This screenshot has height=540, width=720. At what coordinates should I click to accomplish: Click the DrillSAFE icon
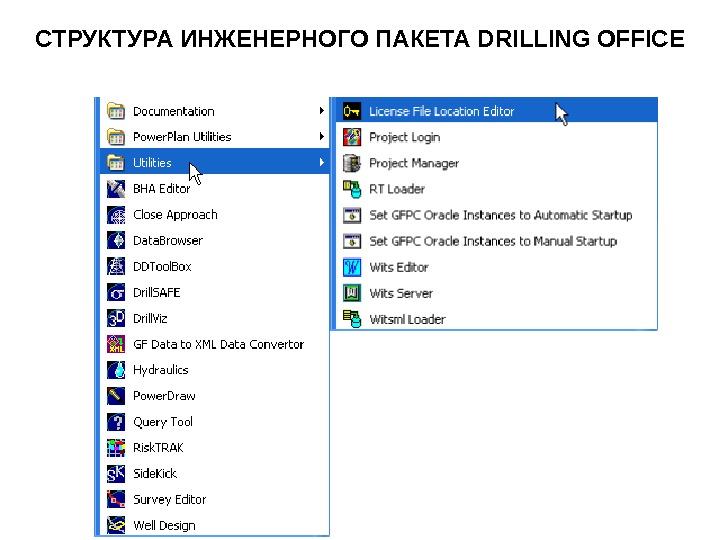coord(116,292)
